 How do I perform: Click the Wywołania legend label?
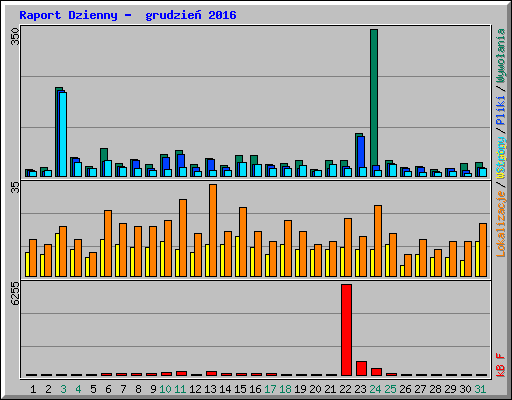click(x=500, y=56)
